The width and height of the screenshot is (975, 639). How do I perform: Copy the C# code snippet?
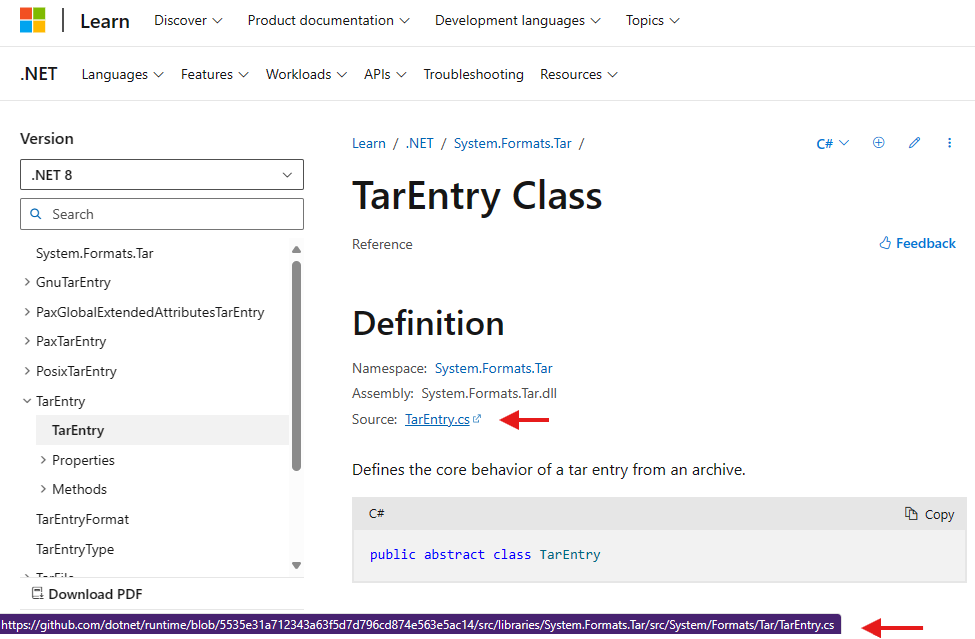click(929, 514)
